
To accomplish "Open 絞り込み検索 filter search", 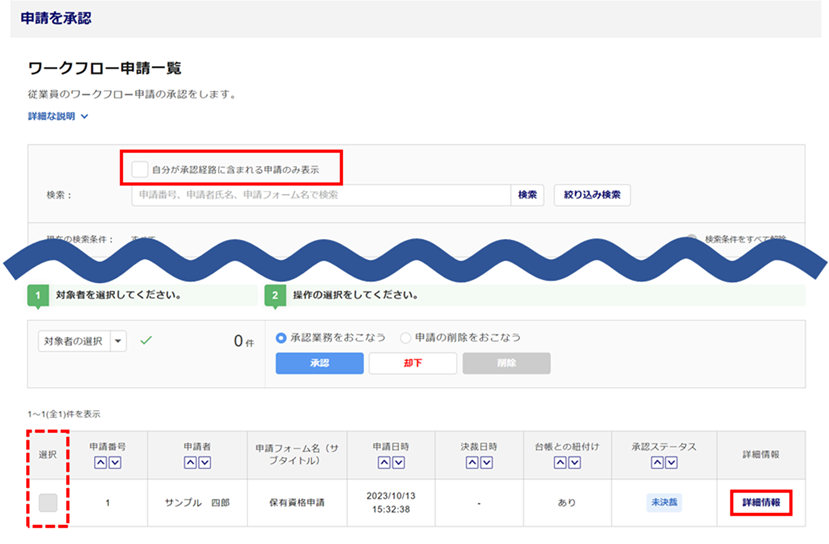I will pyautogui.click(x=592, y=195).
